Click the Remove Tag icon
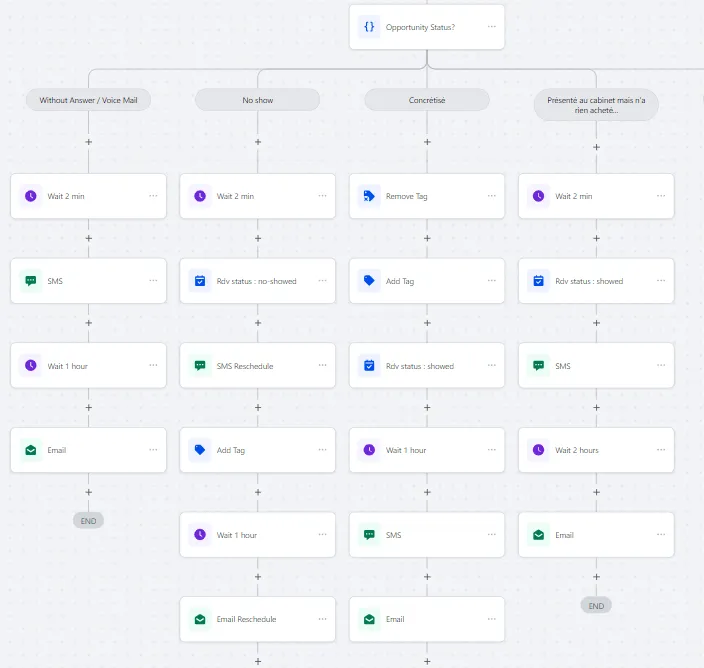This screenshot has height=668, width=704. [369, 196]
